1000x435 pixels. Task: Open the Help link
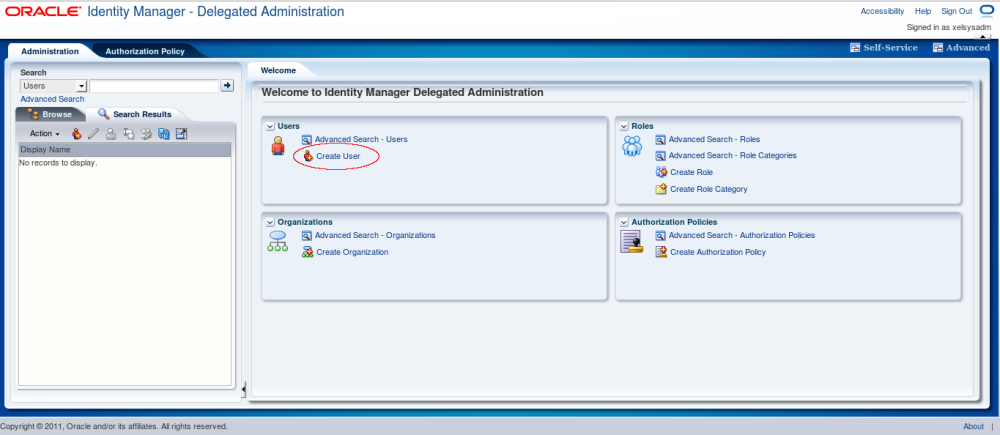(x=923, y=11)
